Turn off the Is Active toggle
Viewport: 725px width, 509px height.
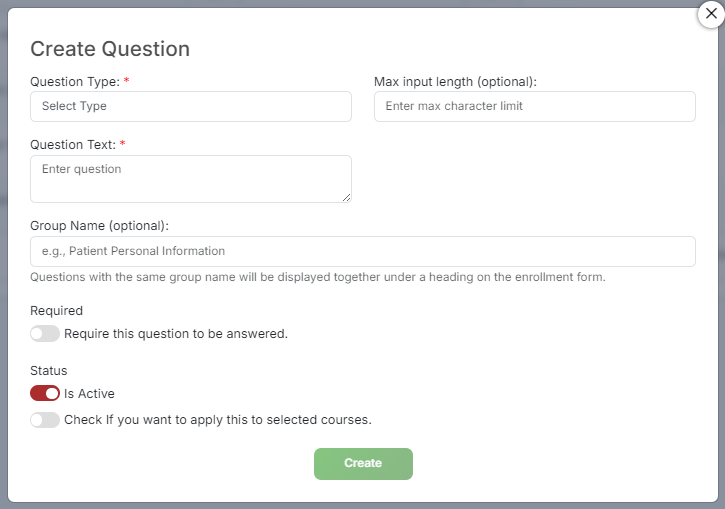coord(45,393)
